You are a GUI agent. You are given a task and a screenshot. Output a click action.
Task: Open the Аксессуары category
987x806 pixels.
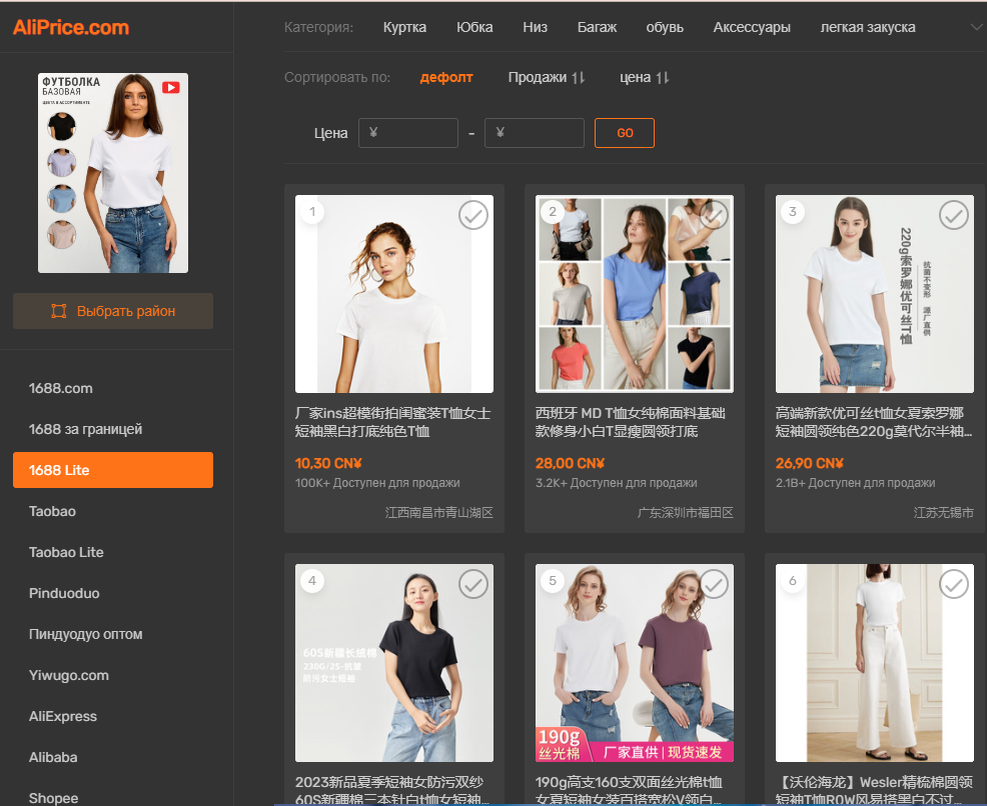pos(752,27)
